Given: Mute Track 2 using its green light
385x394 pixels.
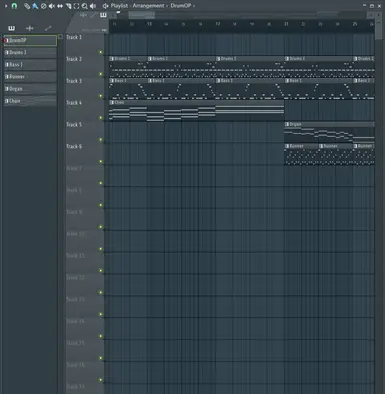Looking at the screenshot, I should click(101, 74).
